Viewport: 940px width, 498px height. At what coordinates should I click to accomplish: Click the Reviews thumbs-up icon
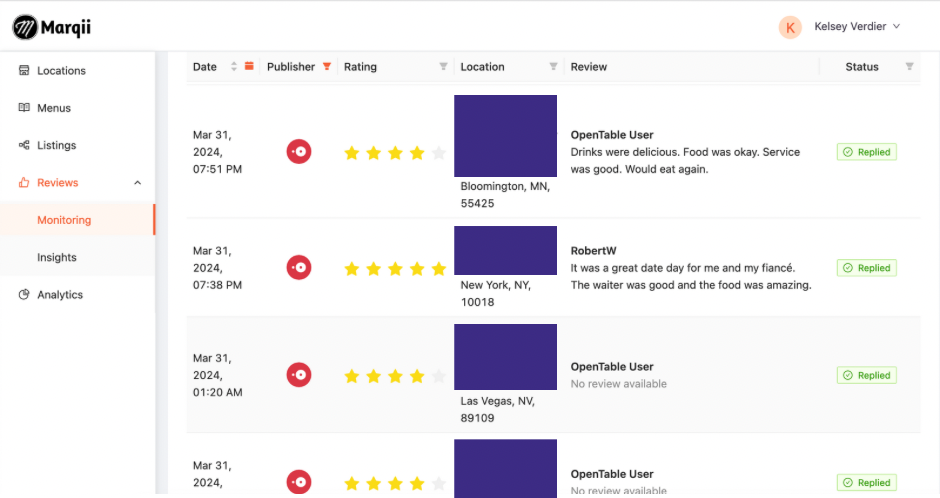(x=24, y=182)
